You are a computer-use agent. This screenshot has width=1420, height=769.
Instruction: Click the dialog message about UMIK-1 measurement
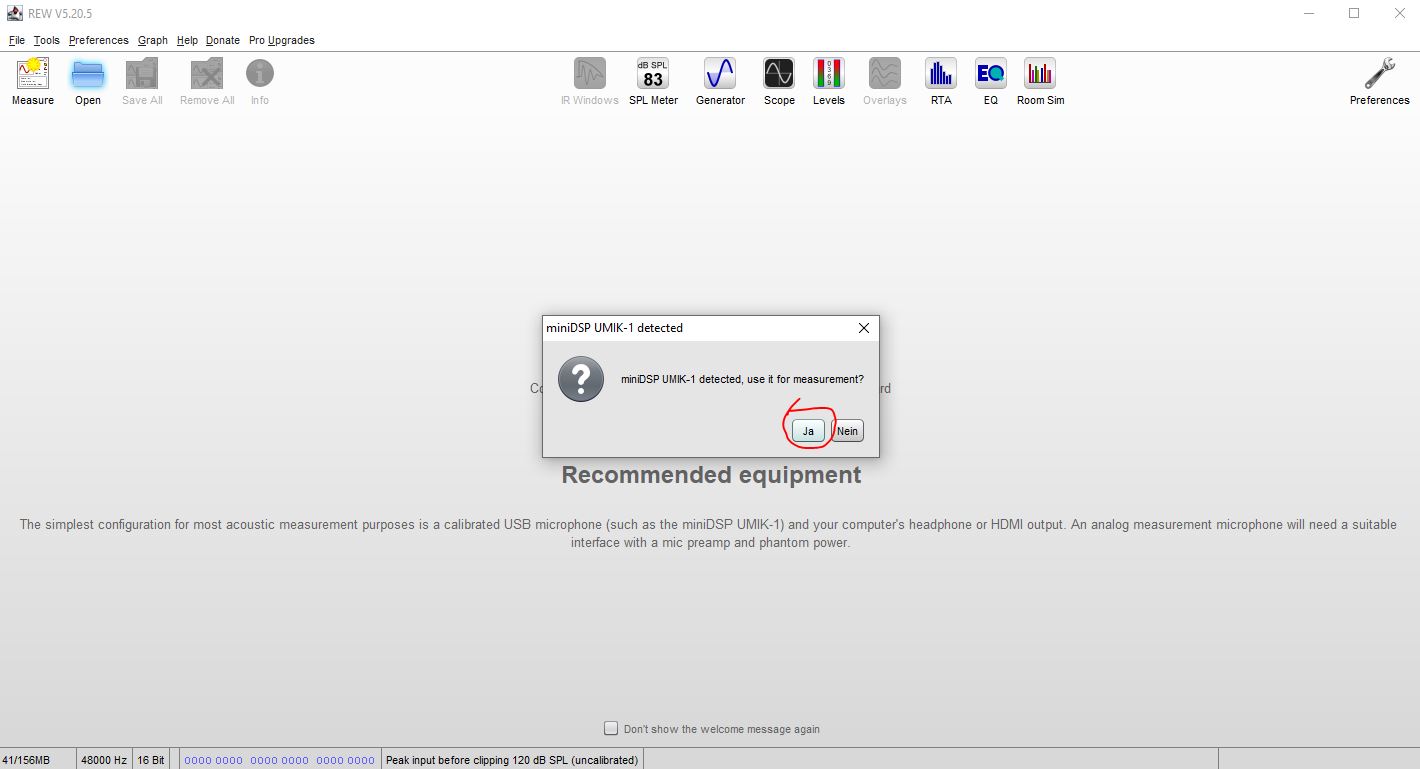coord(742,380)
